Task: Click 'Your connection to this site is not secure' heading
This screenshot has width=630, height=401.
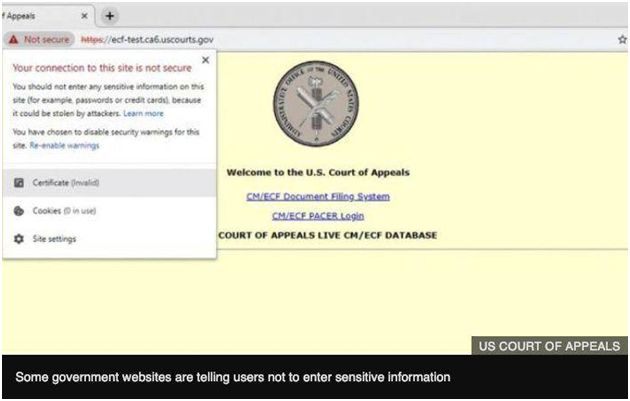Action: (102, 68)
